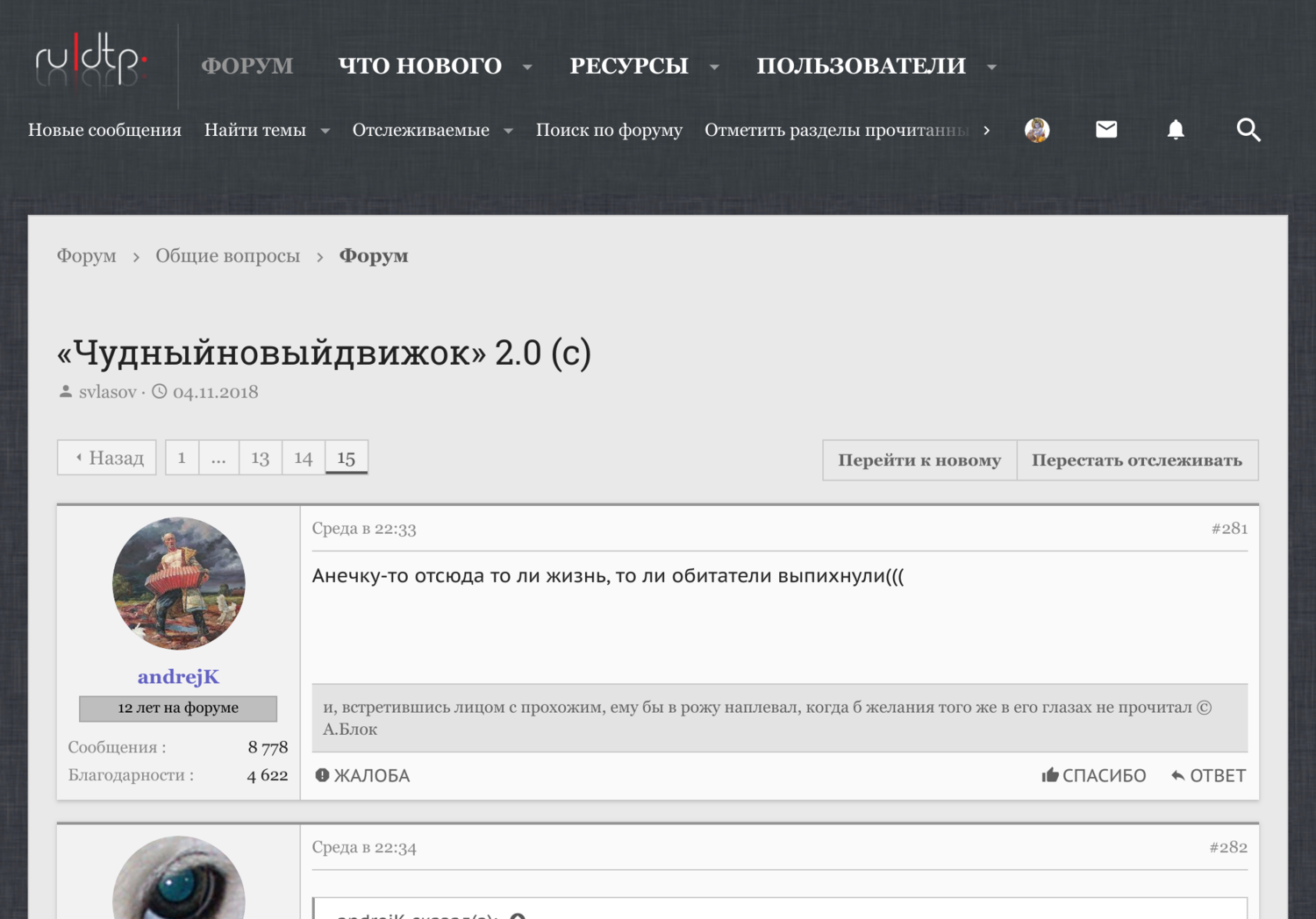
Task: Open the РЕСУРСЫ menu item
Action: pyautogui.click(x=629, y=66)
